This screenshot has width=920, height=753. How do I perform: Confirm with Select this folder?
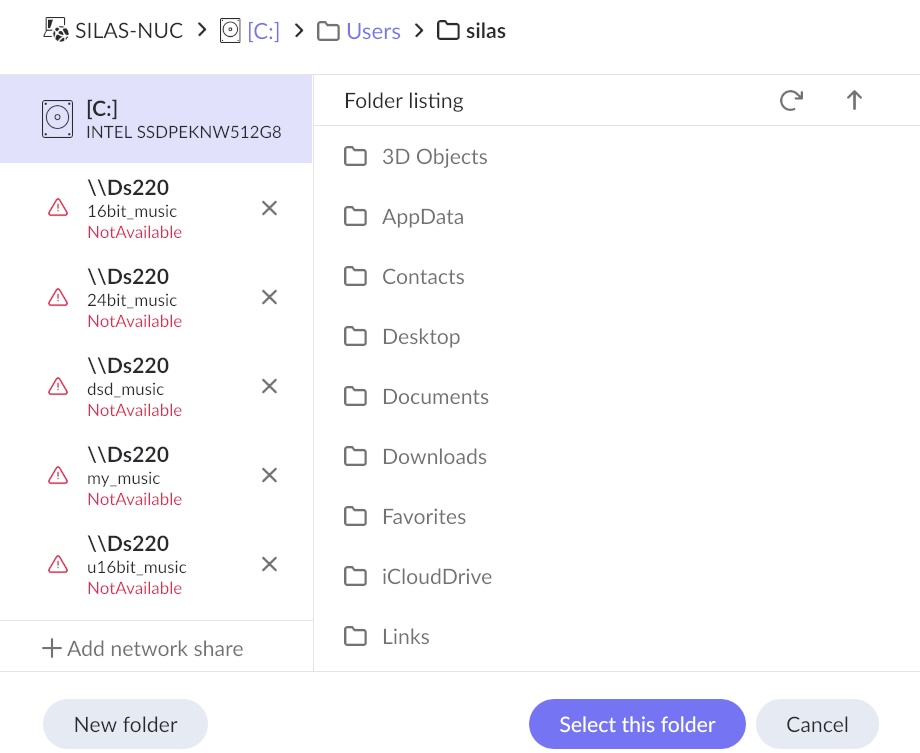tap(637, 725)
